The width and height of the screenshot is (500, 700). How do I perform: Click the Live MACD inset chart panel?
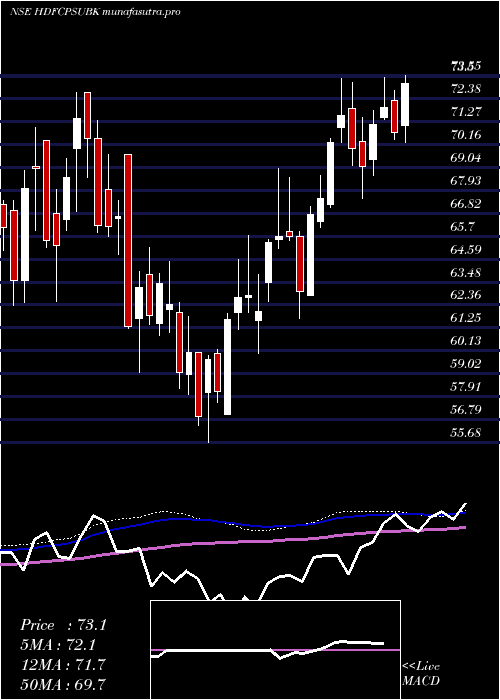pos(275,650)
